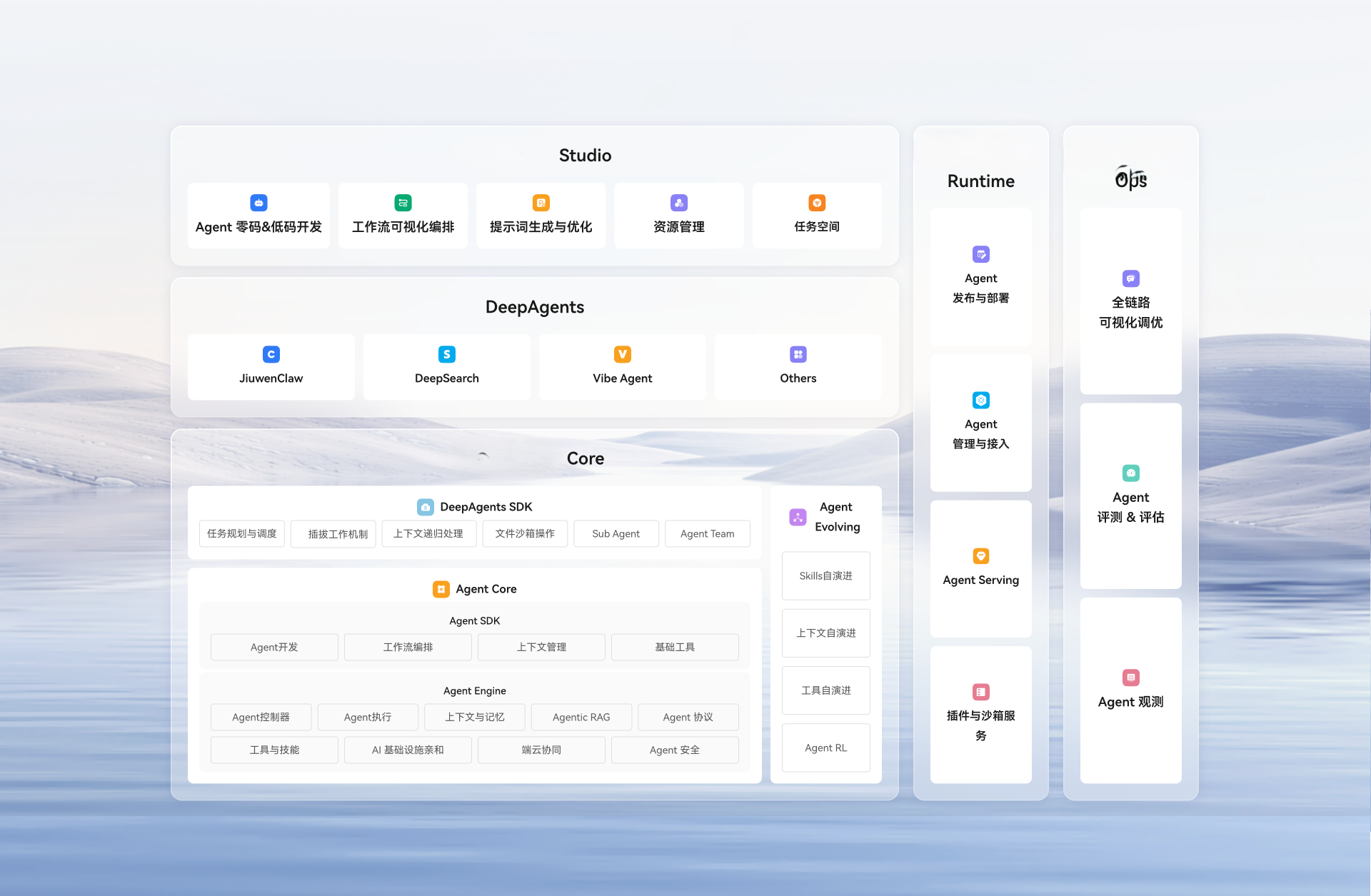Choose the Agentic RAG box
Image resolution: width=1371 pixels, height=896 pixels.
(581, 717)
